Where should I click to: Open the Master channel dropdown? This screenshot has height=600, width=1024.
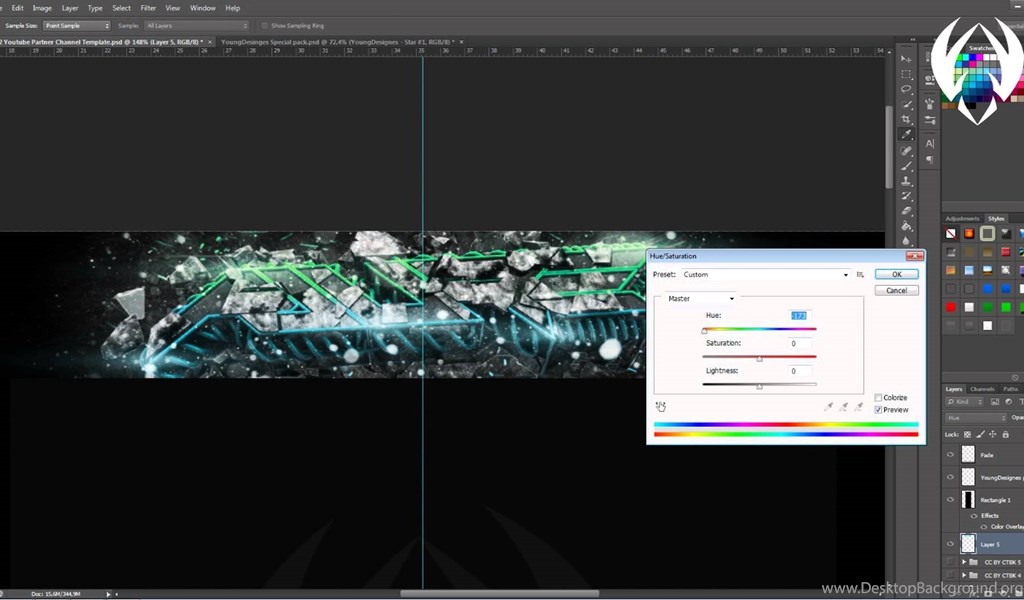coord(700,298)
